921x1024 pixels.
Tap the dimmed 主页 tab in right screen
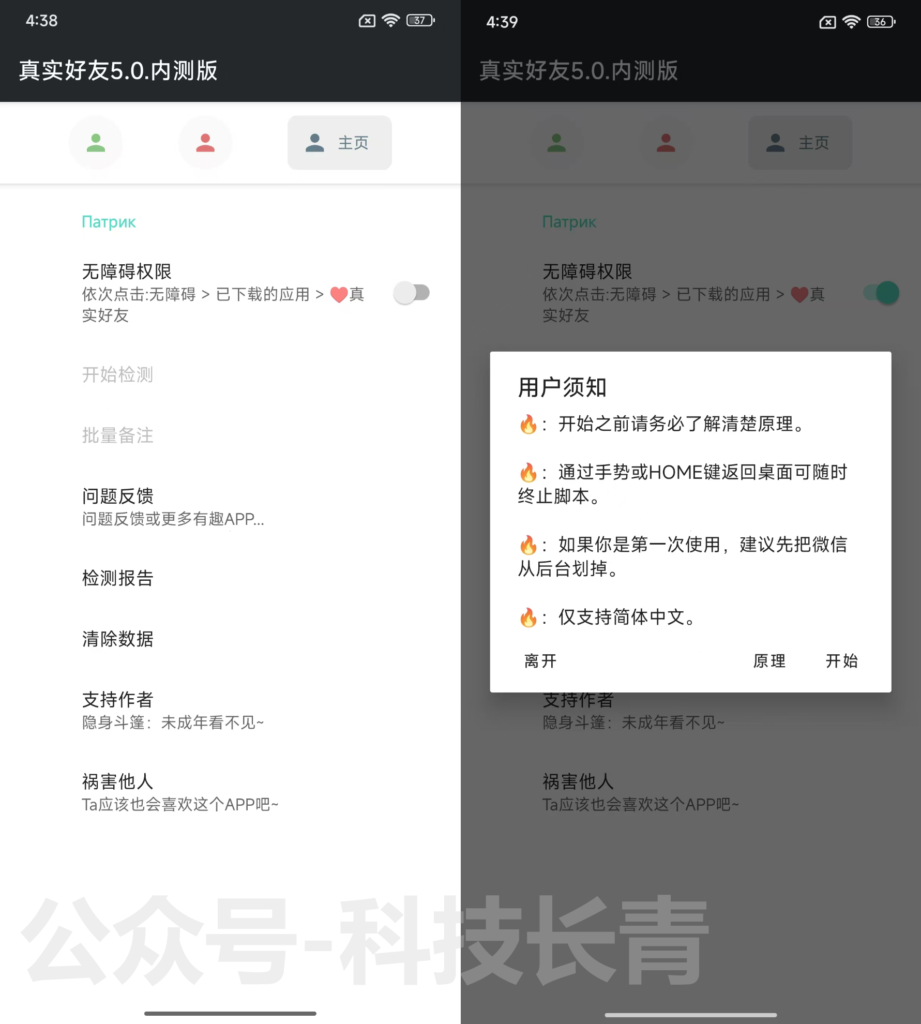point(800,142)
